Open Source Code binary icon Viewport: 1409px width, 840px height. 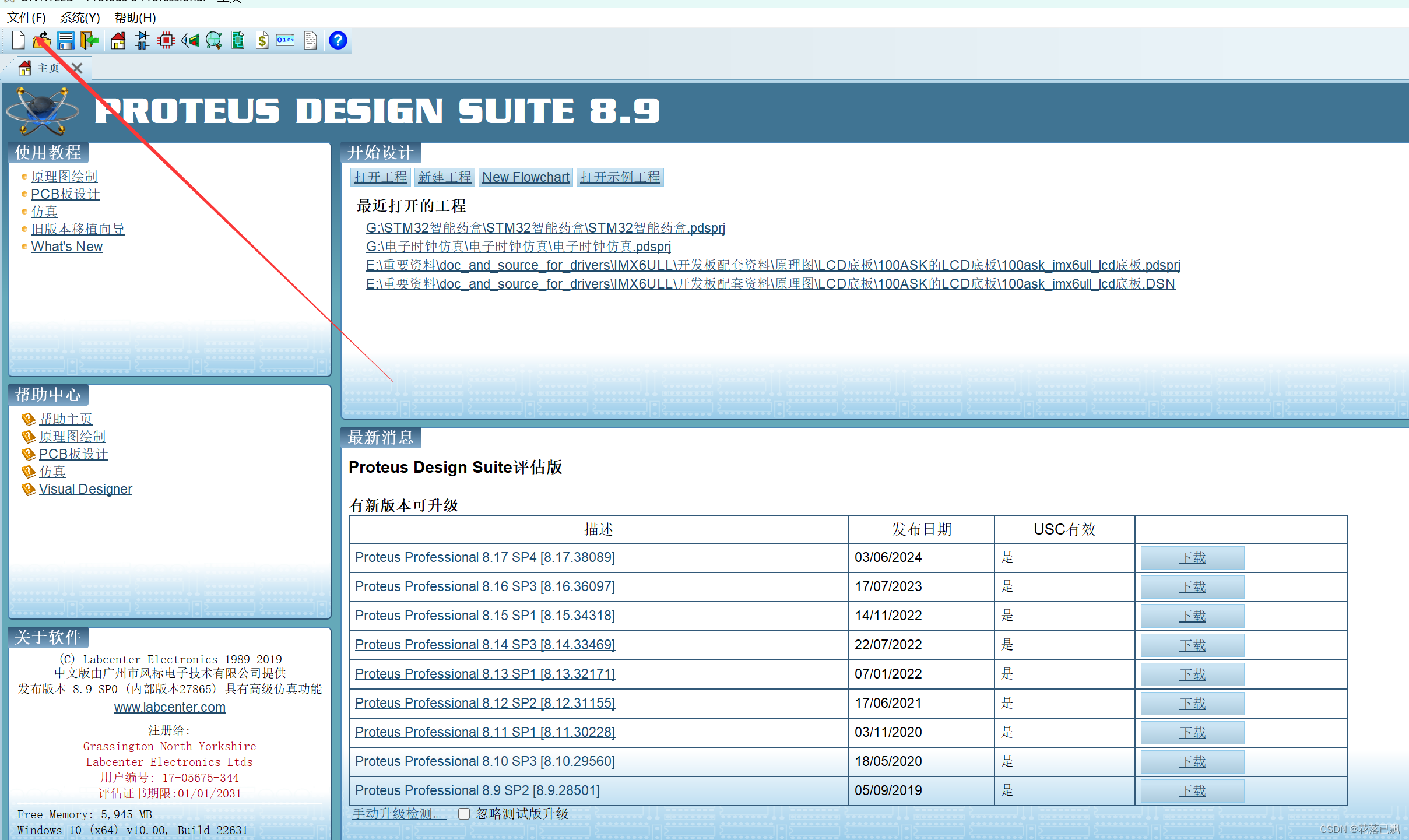click(286, 40)
